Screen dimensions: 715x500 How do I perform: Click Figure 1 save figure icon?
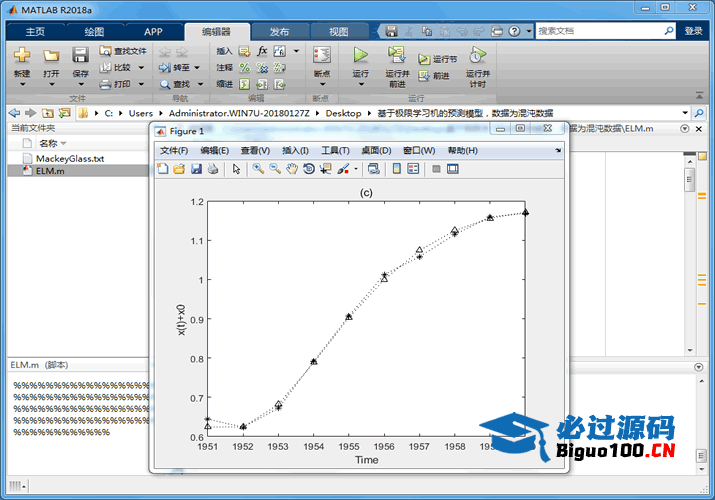coord(196,169)
